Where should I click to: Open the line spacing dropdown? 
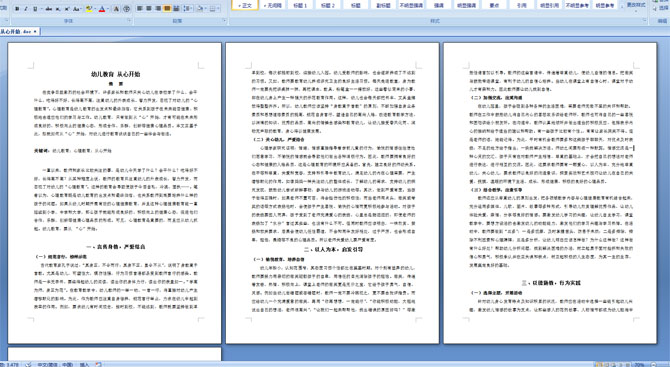click(188, 9)
